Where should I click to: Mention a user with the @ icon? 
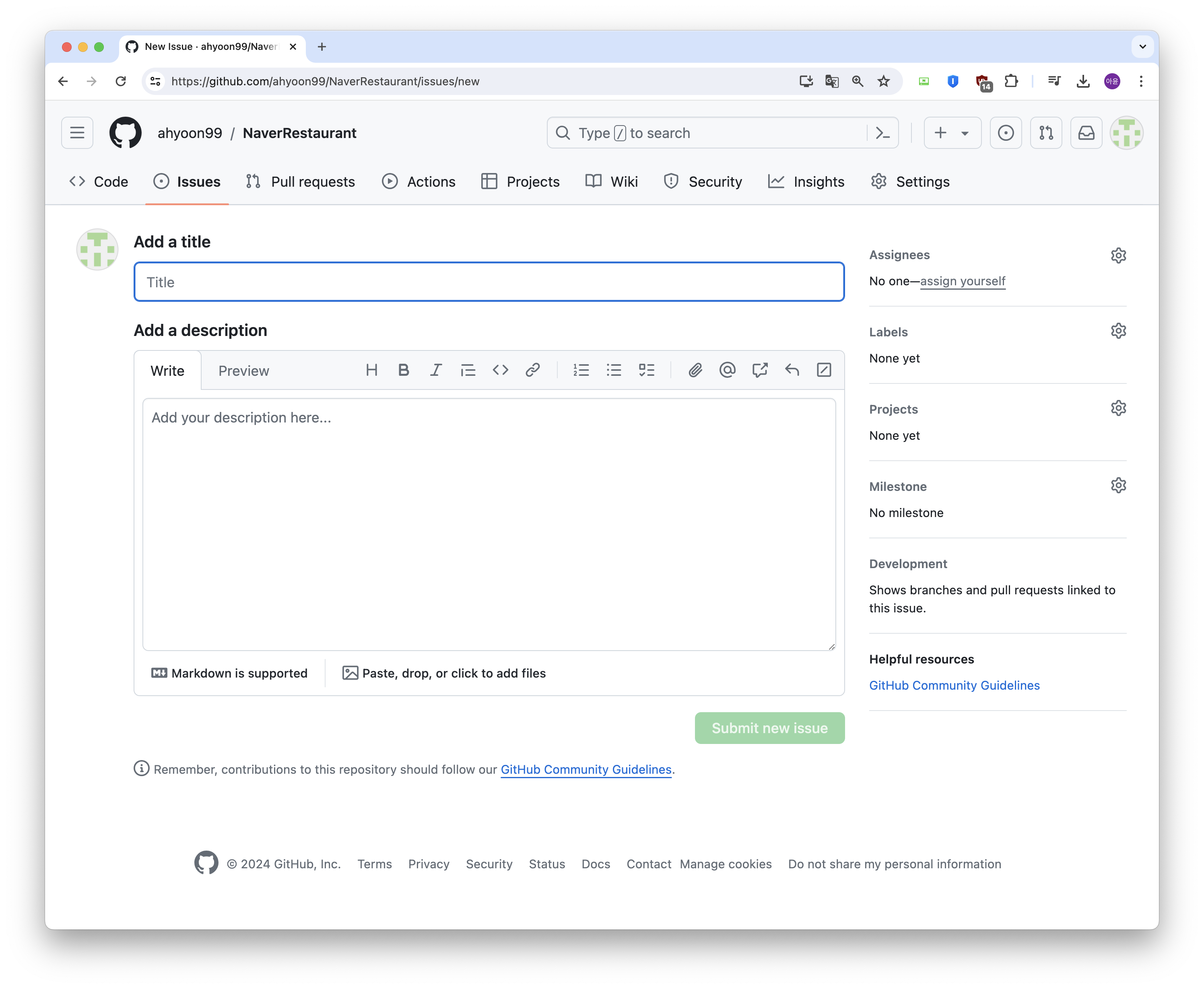[727, 370]
